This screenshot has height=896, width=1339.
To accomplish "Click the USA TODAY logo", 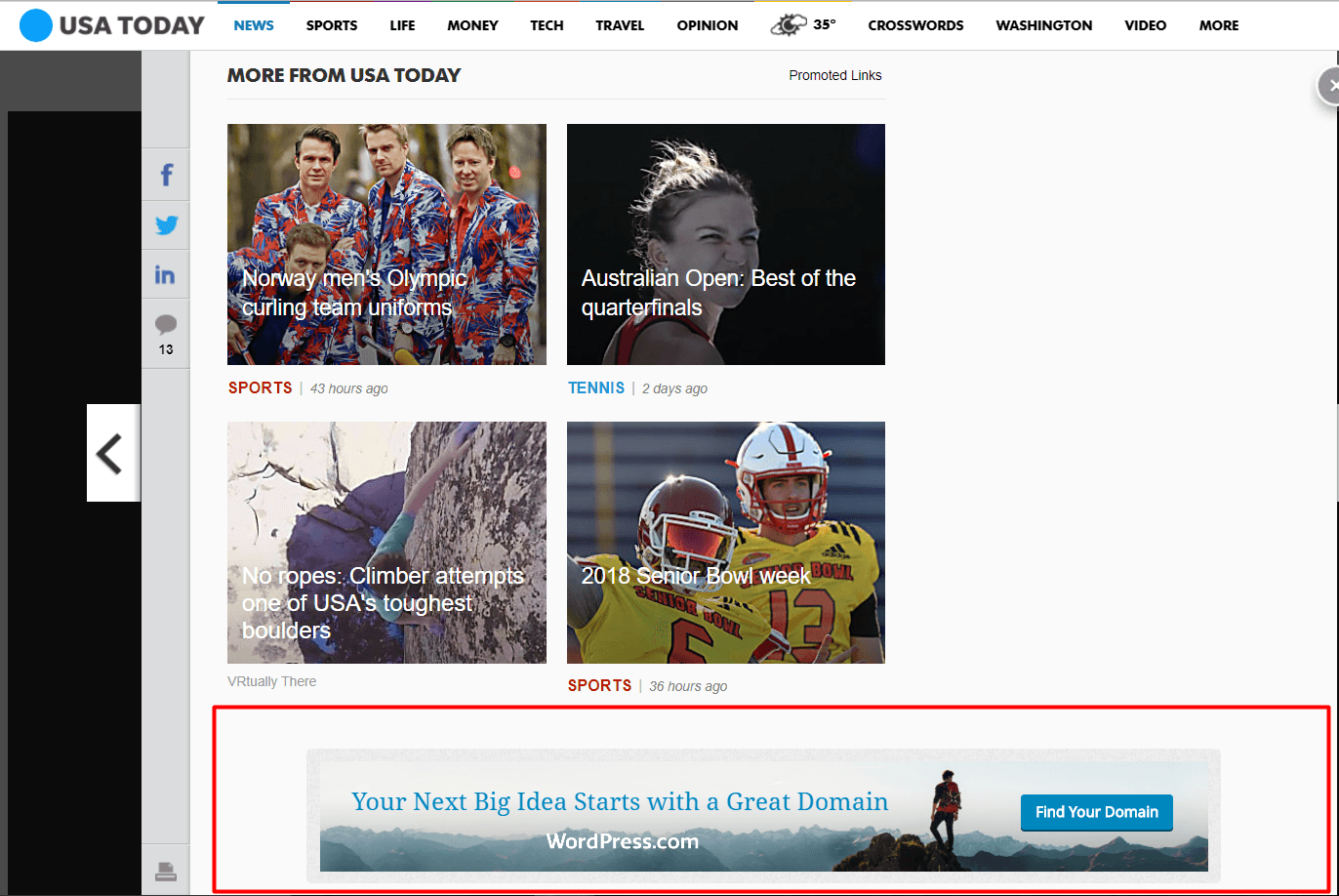I will pos(112,25).
